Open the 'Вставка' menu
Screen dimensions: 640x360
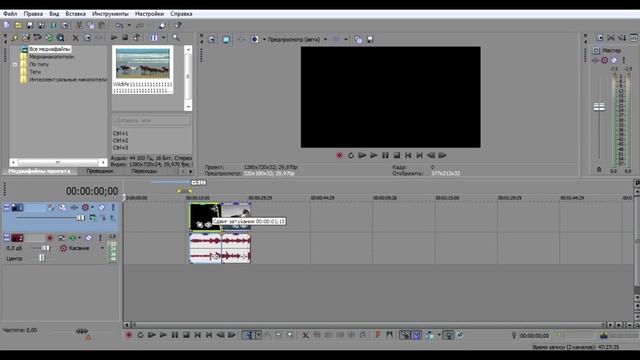coord(76,14)
